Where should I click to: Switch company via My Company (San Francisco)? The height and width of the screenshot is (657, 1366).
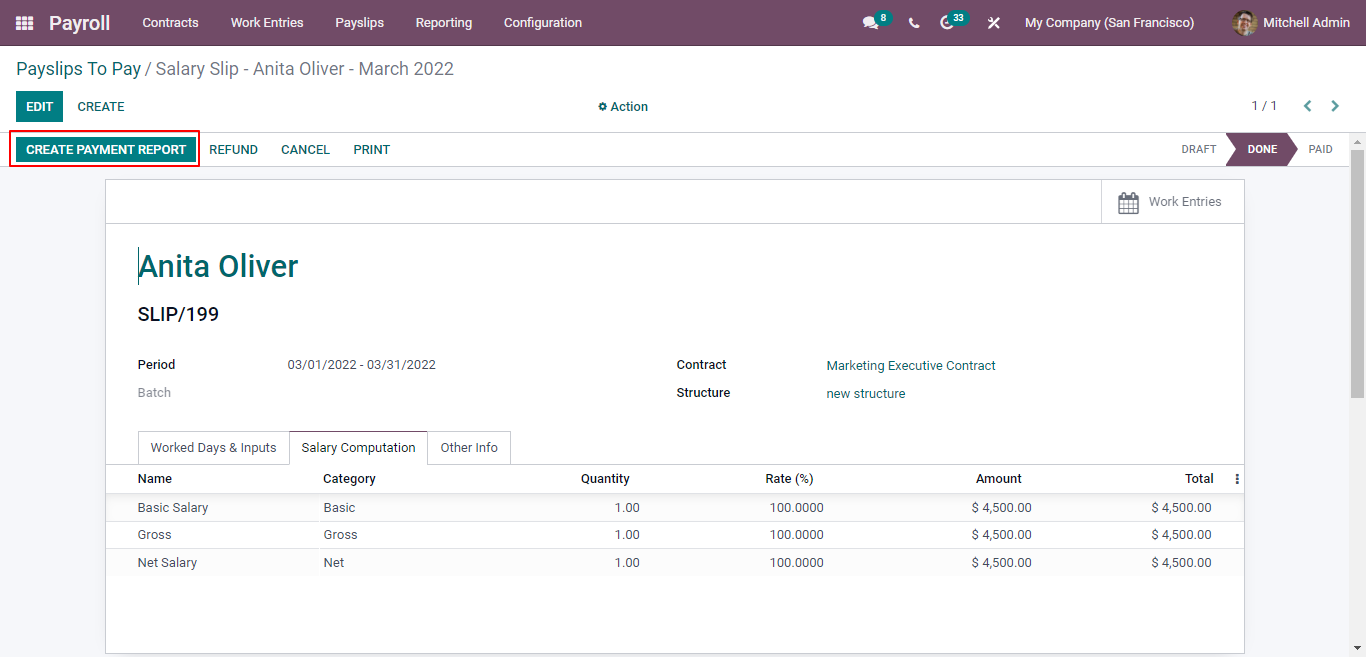(1109, 23)
